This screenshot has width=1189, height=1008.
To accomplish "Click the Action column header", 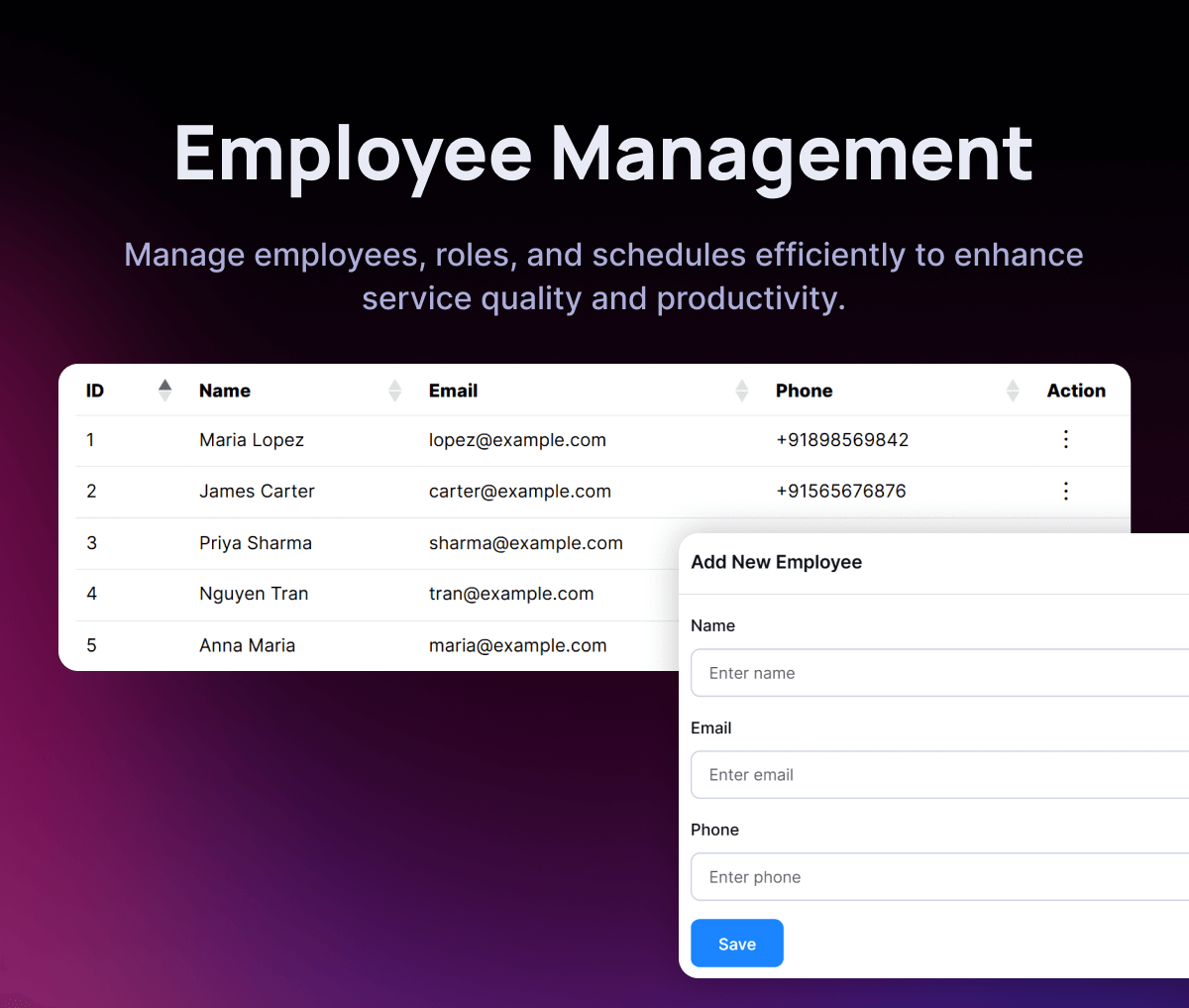I will pyautogui.click(x=1076, y=391).
